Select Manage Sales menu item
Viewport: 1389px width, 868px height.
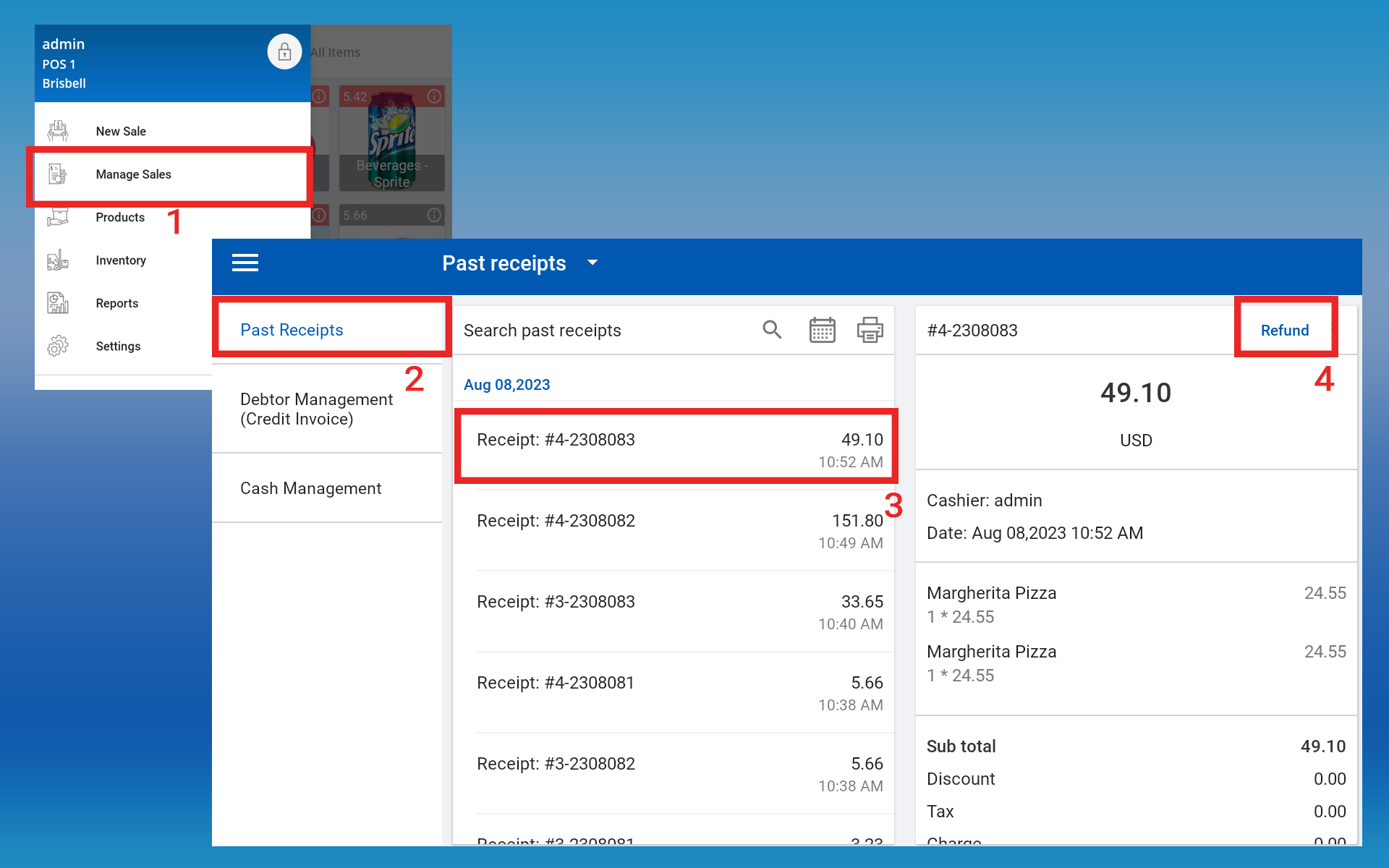click(134, 174)
